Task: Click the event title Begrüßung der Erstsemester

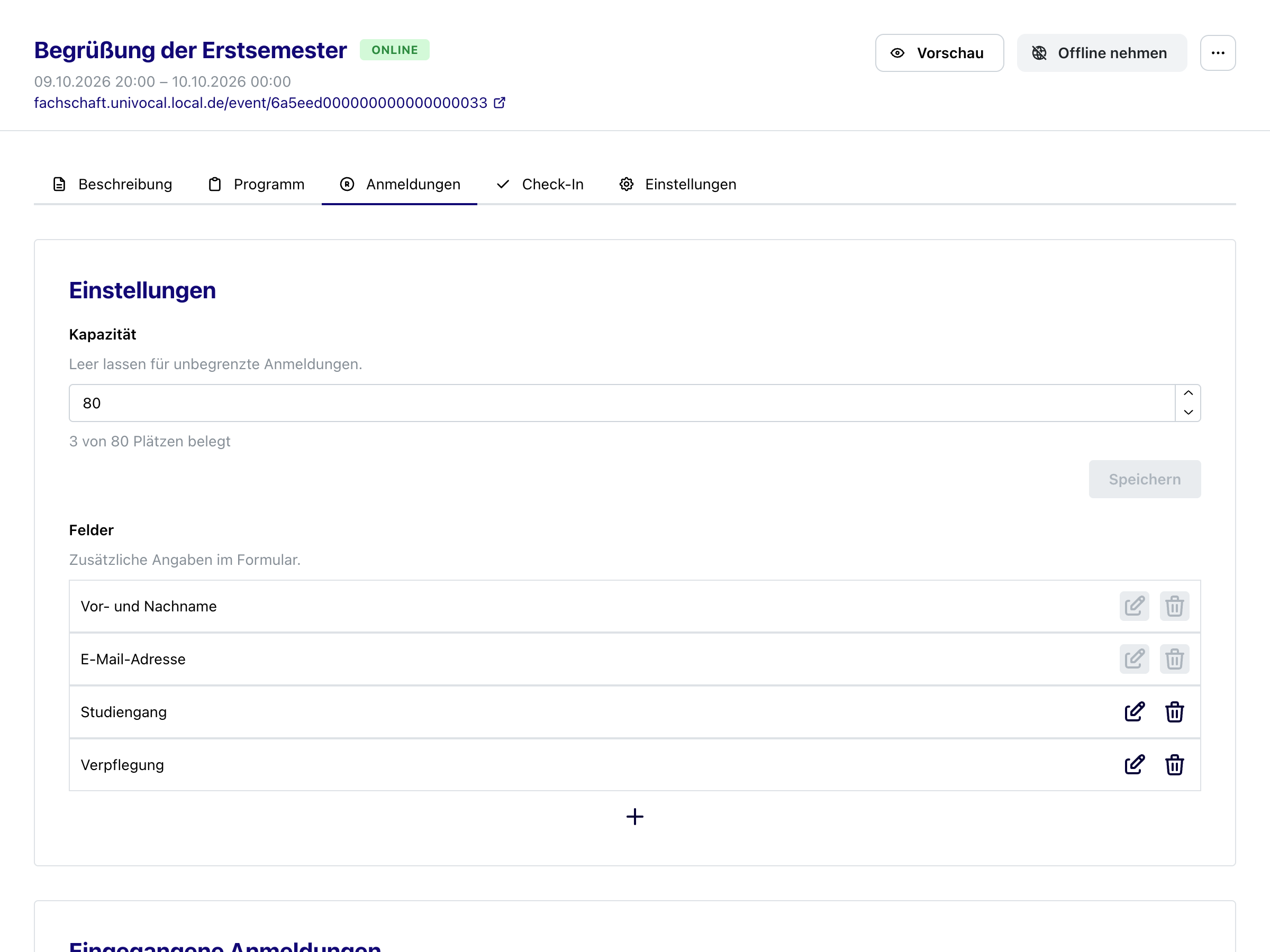Action: 190,50
